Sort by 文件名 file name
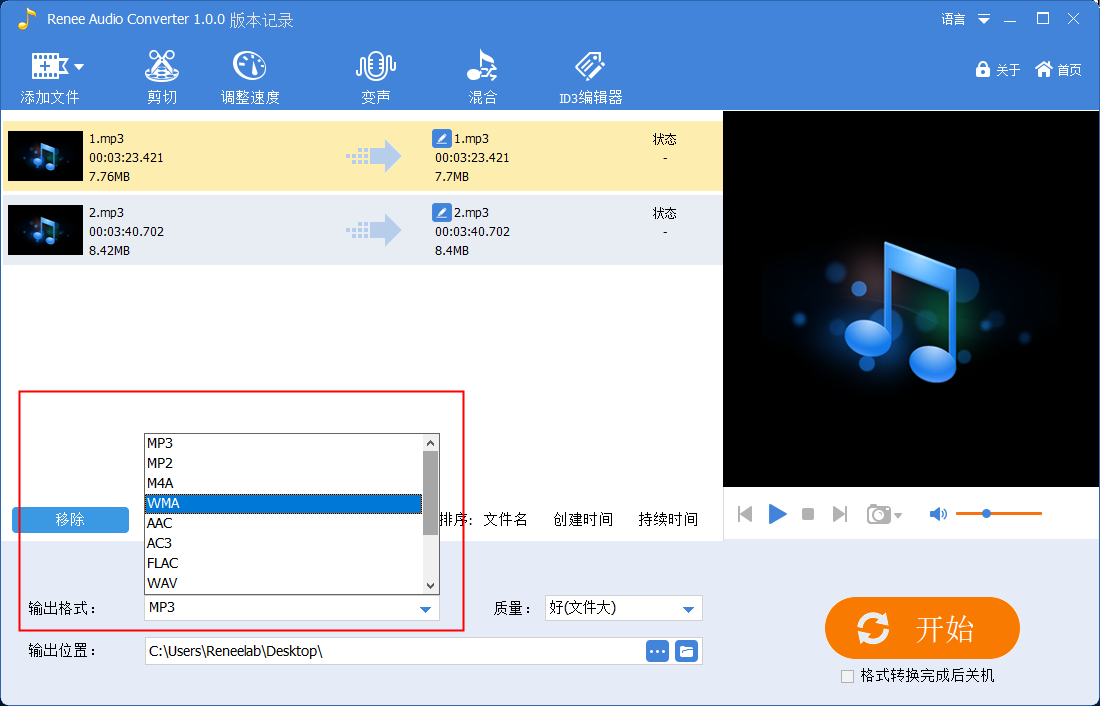 pos(505,519)
